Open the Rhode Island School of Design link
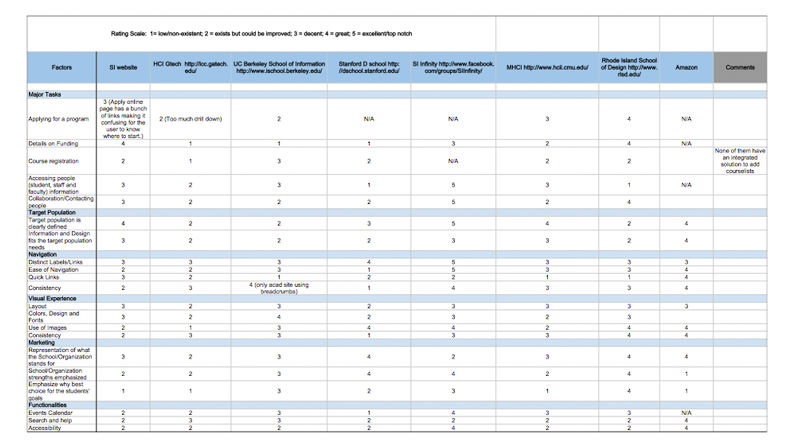Screen dimensions: 791x444 (x=628, y=67)
